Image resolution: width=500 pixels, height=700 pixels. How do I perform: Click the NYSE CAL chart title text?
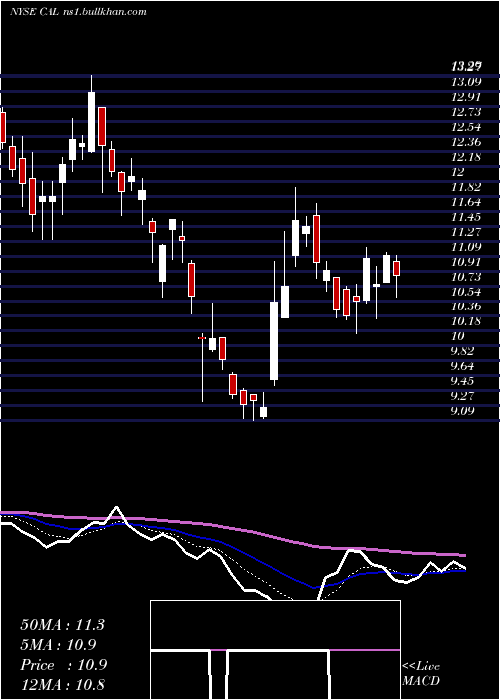(x=78, y=12)
